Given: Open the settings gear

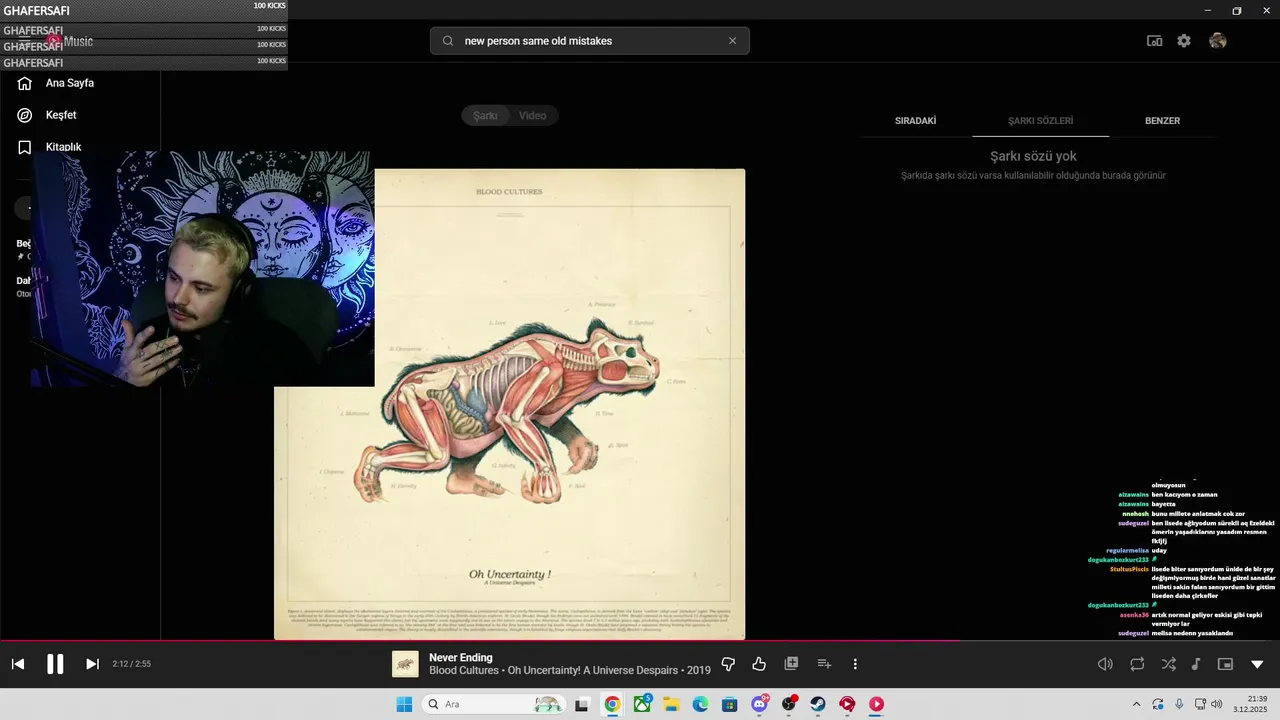Looking at the screenshot, I should pyautogui.click(x=1184, y=41).
